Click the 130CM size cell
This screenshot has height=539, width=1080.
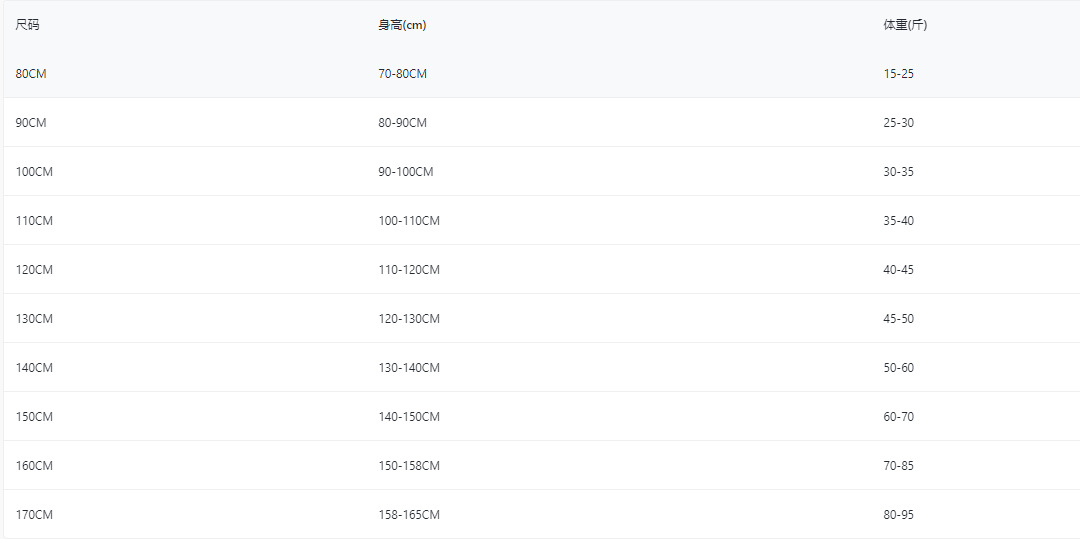[34, 319]
